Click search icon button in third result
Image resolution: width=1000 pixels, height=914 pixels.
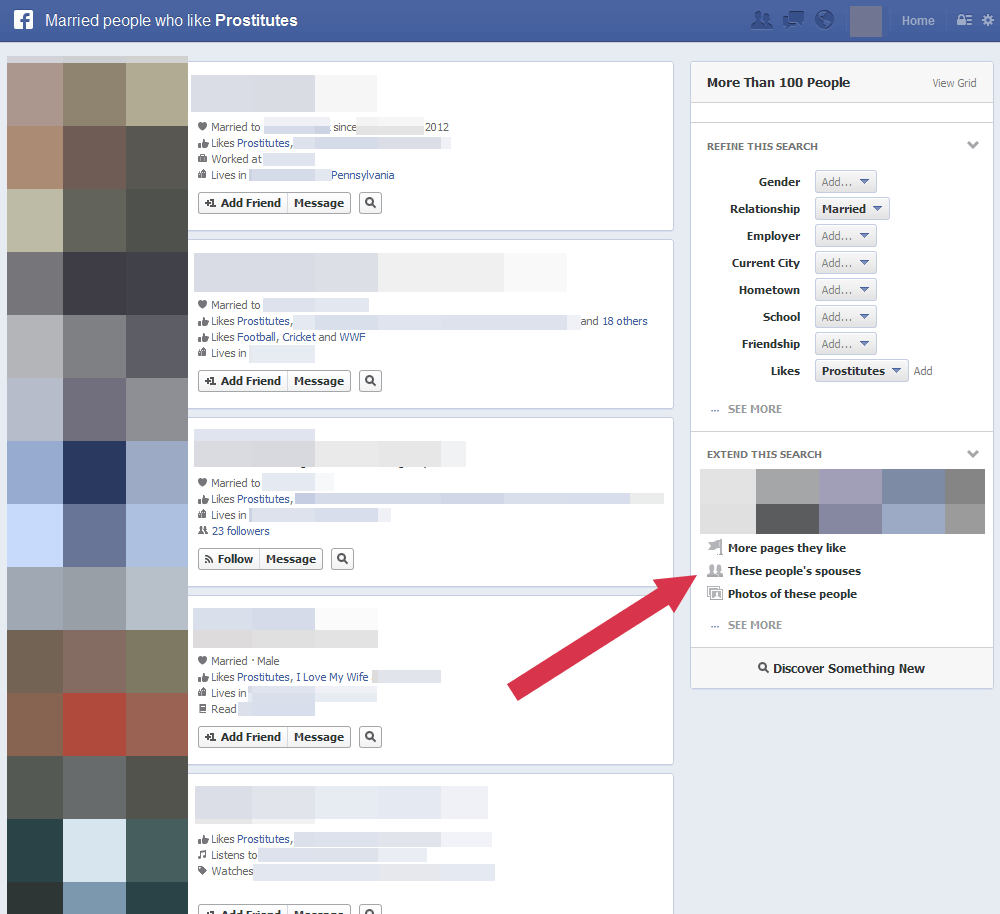click(342, 559)
